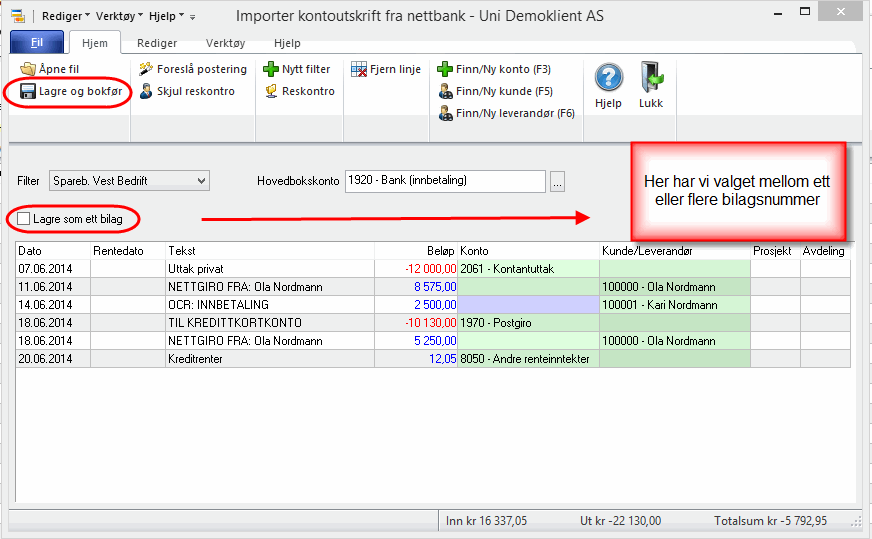This screenshot has height=539, width=872.
Task: Open Finn/Ny leverandør (F6)
Action: [x=445, y=113]
